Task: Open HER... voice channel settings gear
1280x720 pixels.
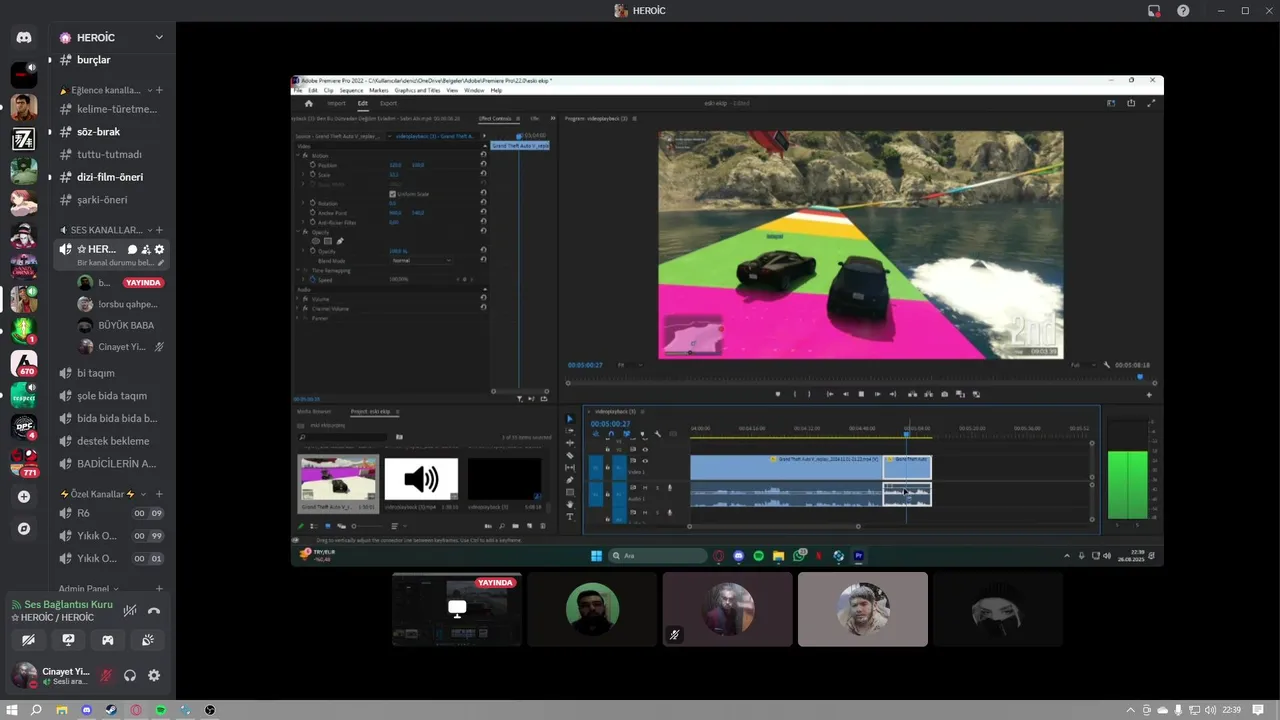Action: point(159,249)
